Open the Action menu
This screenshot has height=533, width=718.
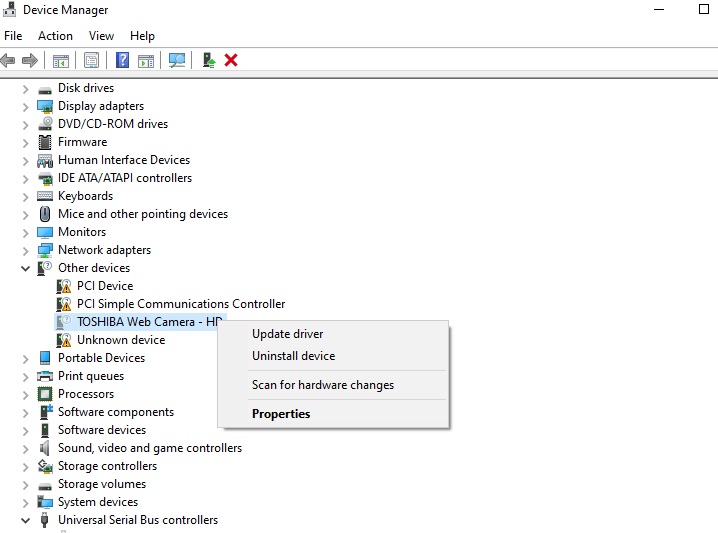click(x=55, y=36)
